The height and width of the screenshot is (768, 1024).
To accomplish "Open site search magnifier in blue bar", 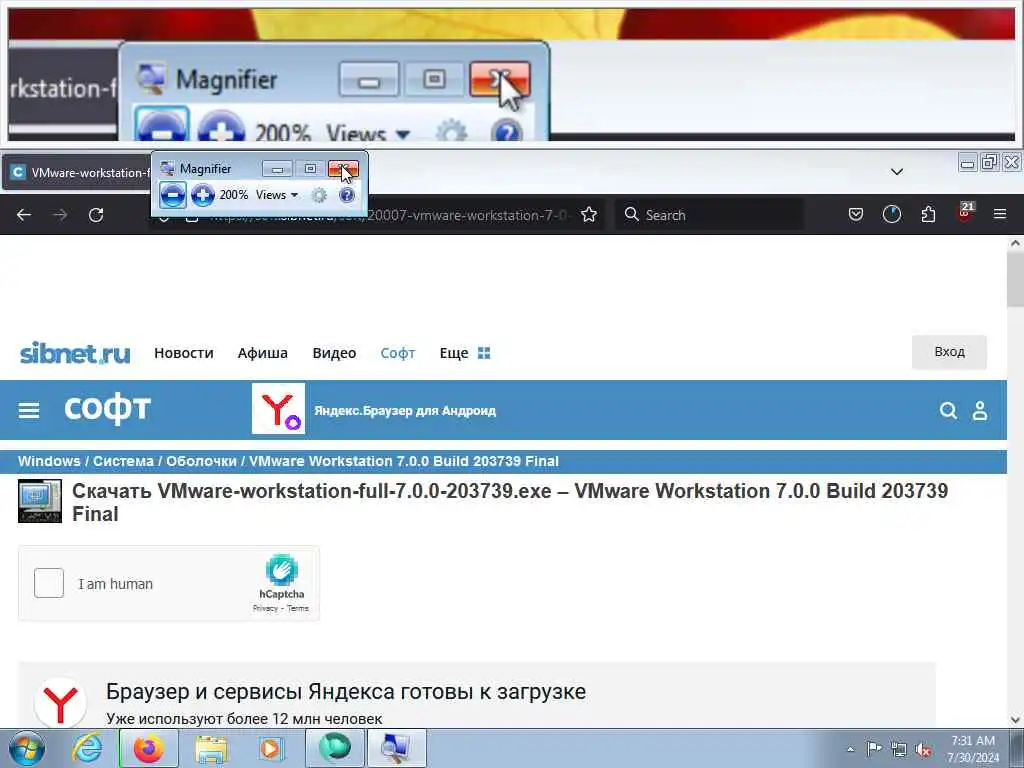I will point(948,410).
